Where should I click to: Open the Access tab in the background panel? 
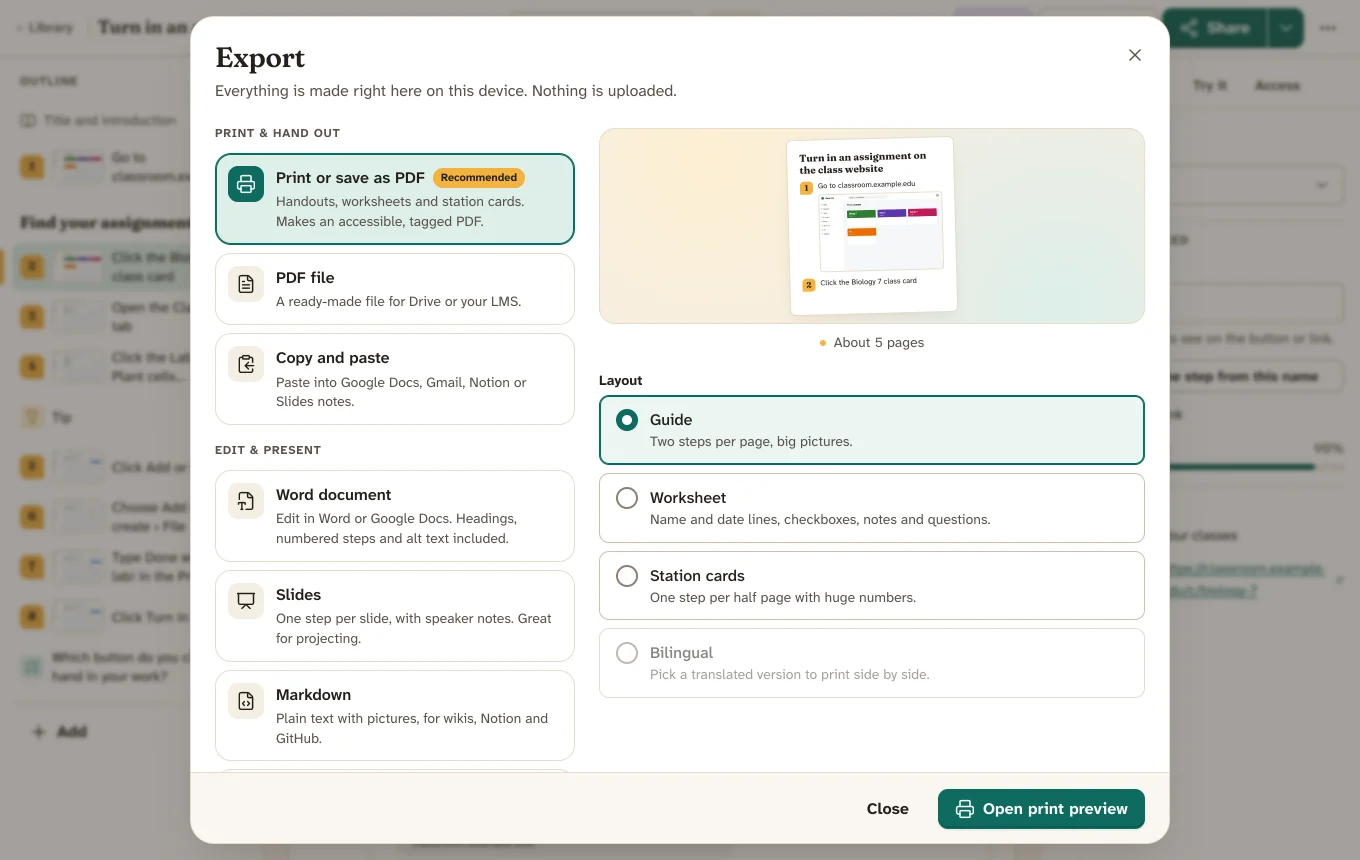pos(1277,86)
